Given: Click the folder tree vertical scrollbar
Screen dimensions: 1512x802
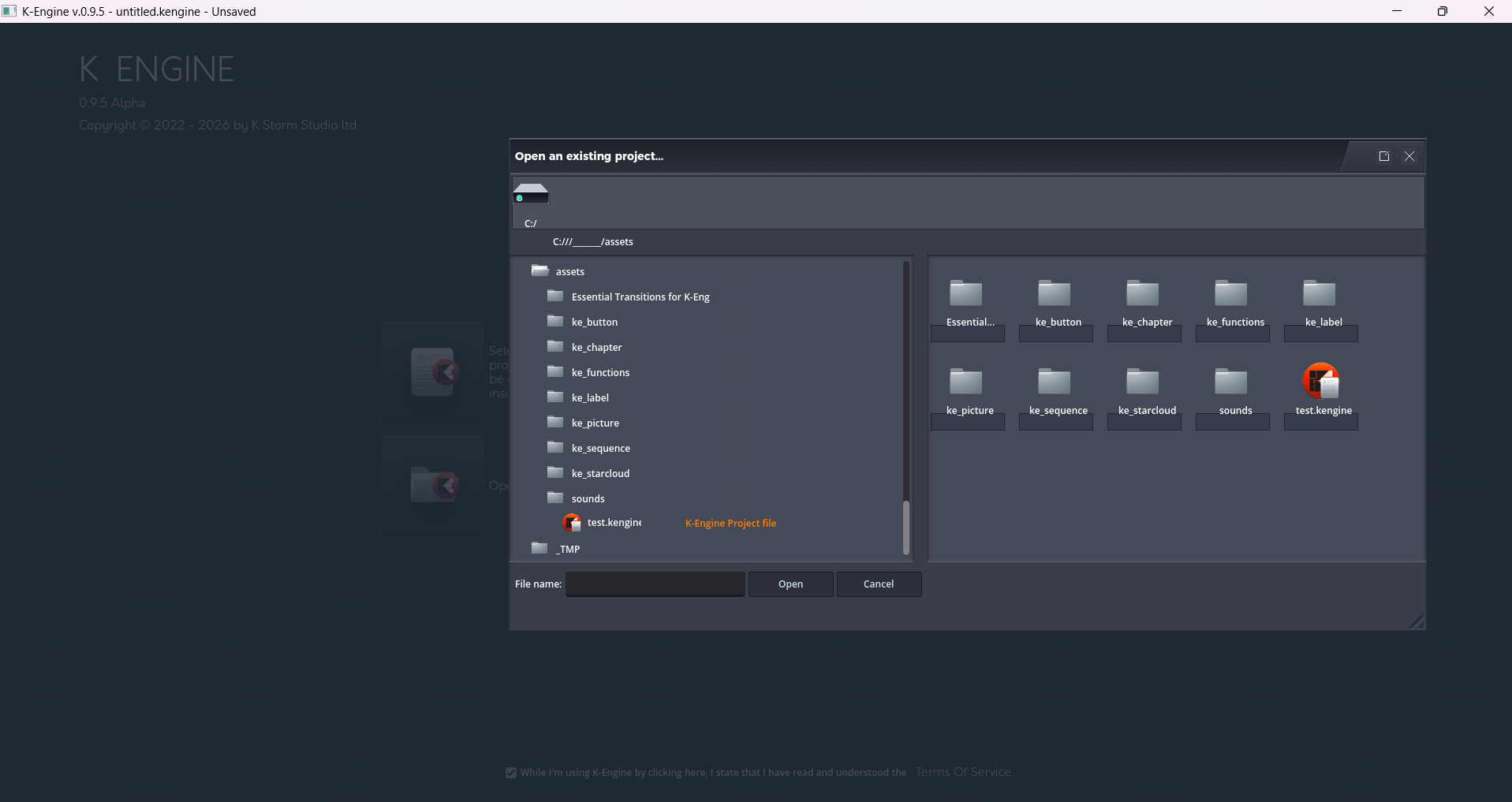Looking at the screenshot, I should (x=905, y=528).
